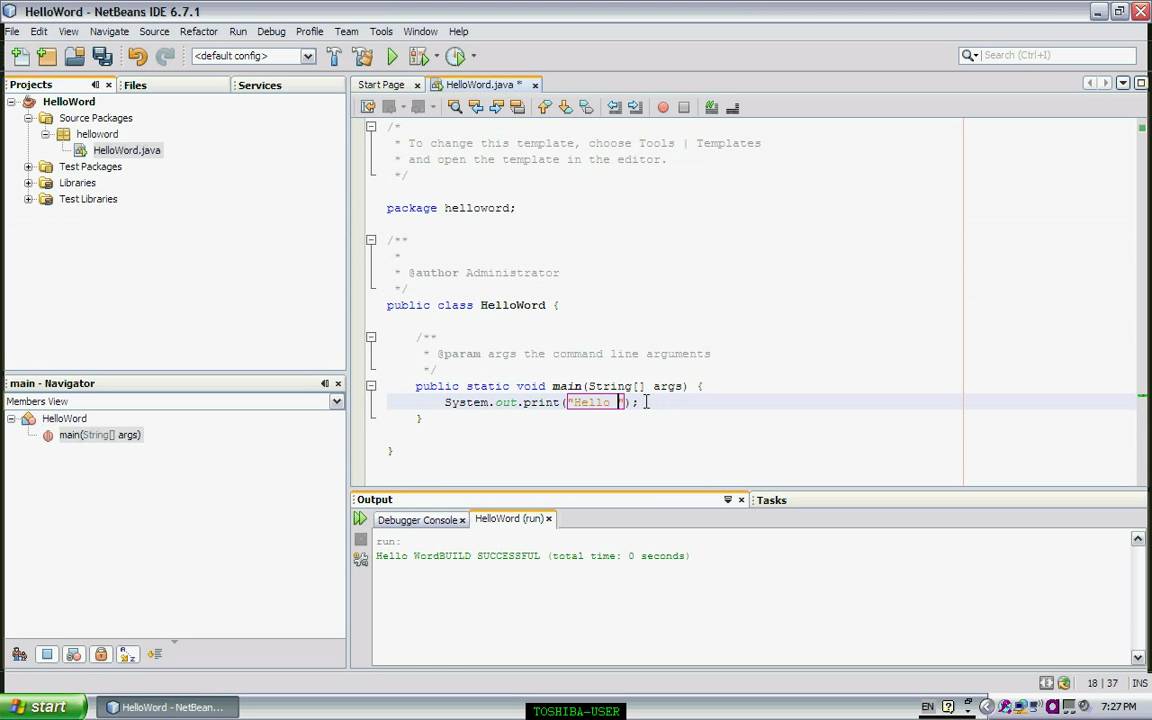
Task: Select main(String[] args) in Navigator
Action: pyautogui.click(x=100, y=435)
